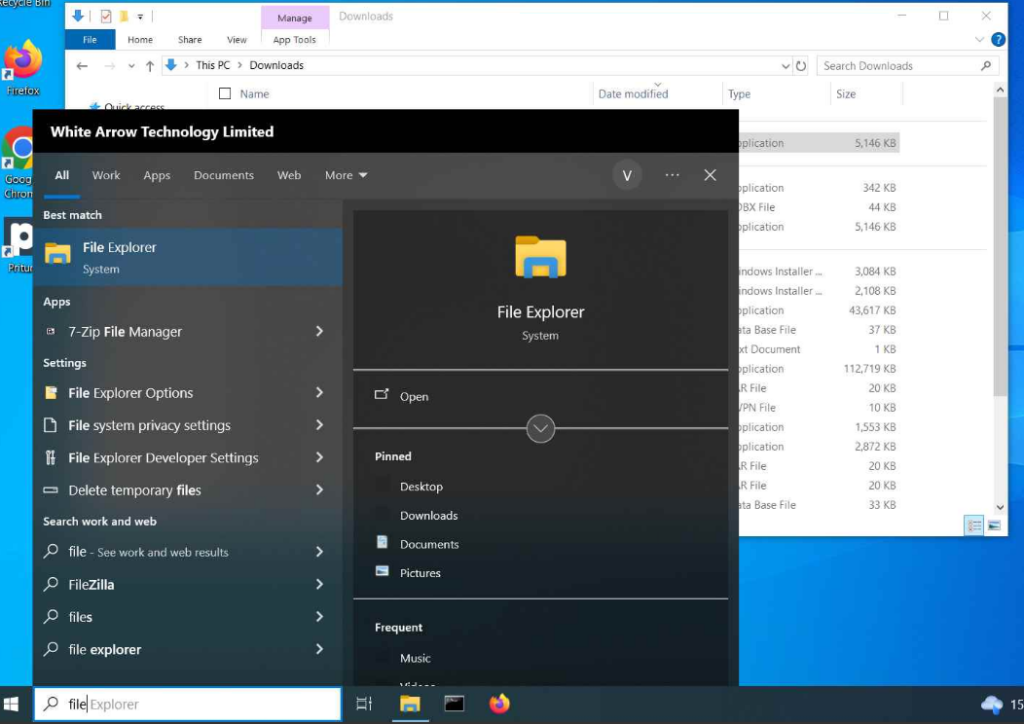Image resolution: width=1024 pixels, height=724 pixels.
Task: Switch to the Apps search filter tab
Action: [157, 175]
